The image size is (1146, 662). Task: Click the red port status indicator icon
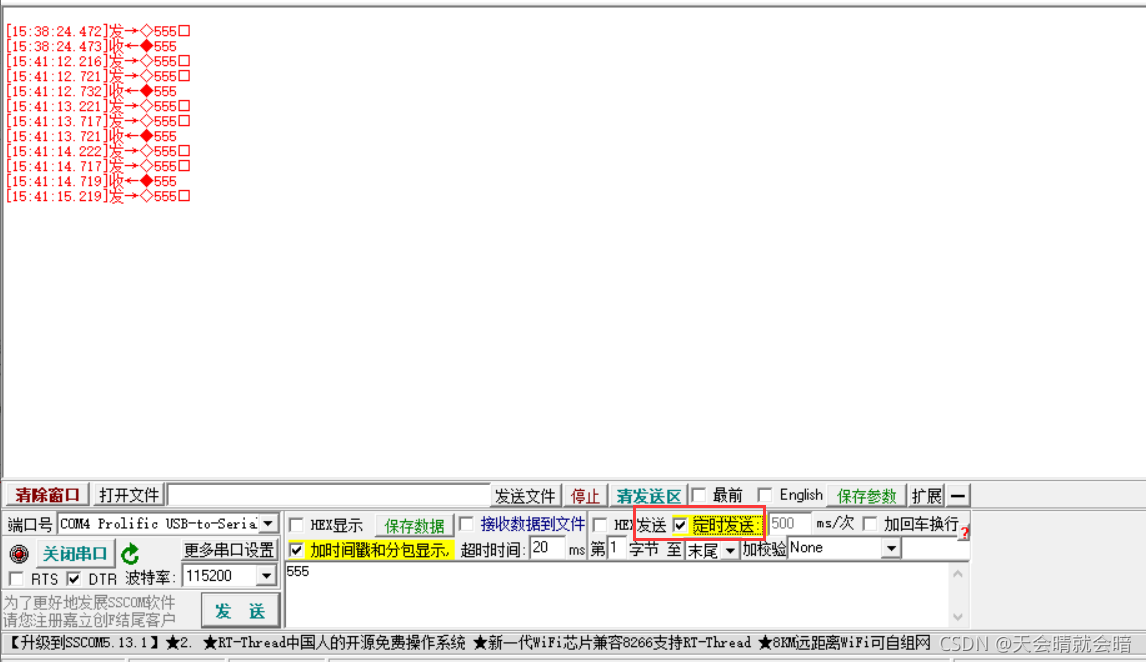(x=18, y=554)
